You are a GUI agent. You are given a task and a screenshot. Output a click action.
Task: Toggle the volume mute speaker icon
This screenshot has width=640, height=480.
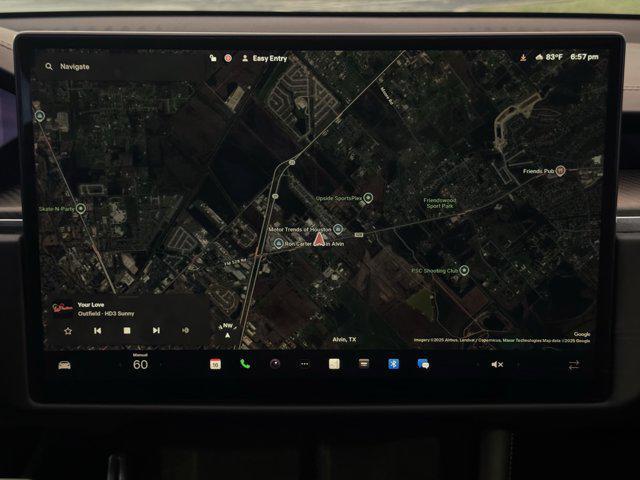coord(497,365)
